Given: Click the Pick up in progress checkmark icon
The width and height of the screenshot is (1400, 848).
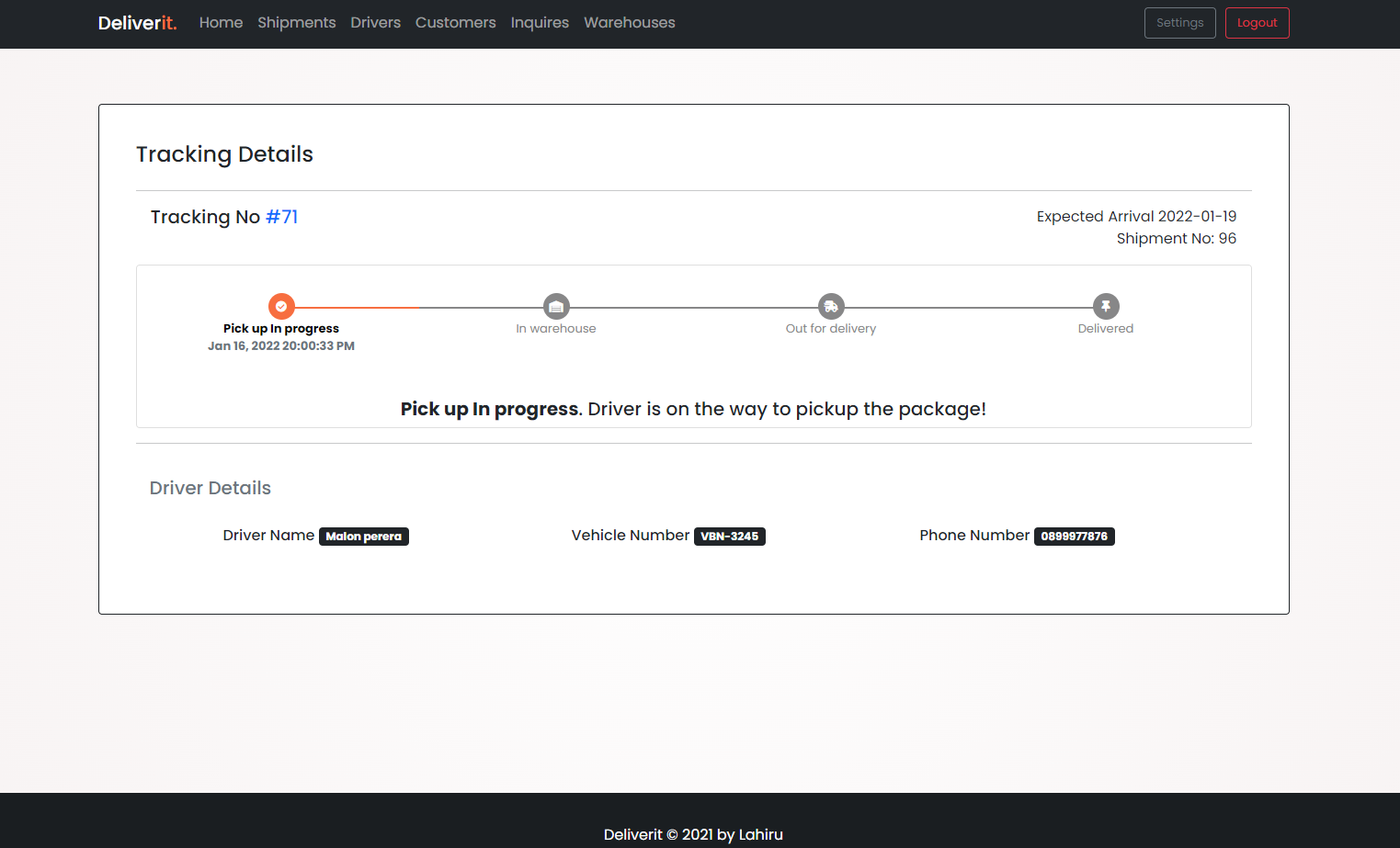Looking at the screenshot, I should (x=281, y=306).
